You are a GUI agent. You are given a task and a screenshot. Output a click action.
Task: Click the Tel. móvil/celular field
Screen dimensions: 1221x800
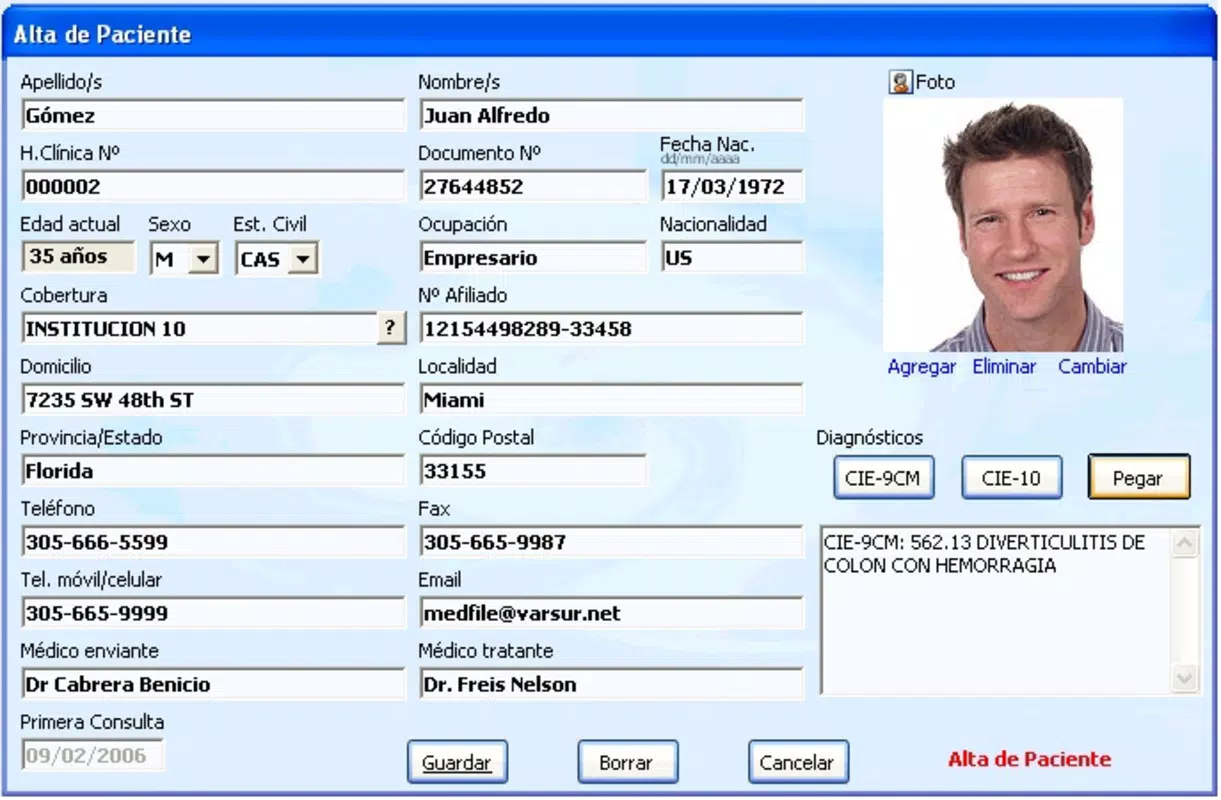click(x=212, y=613)
